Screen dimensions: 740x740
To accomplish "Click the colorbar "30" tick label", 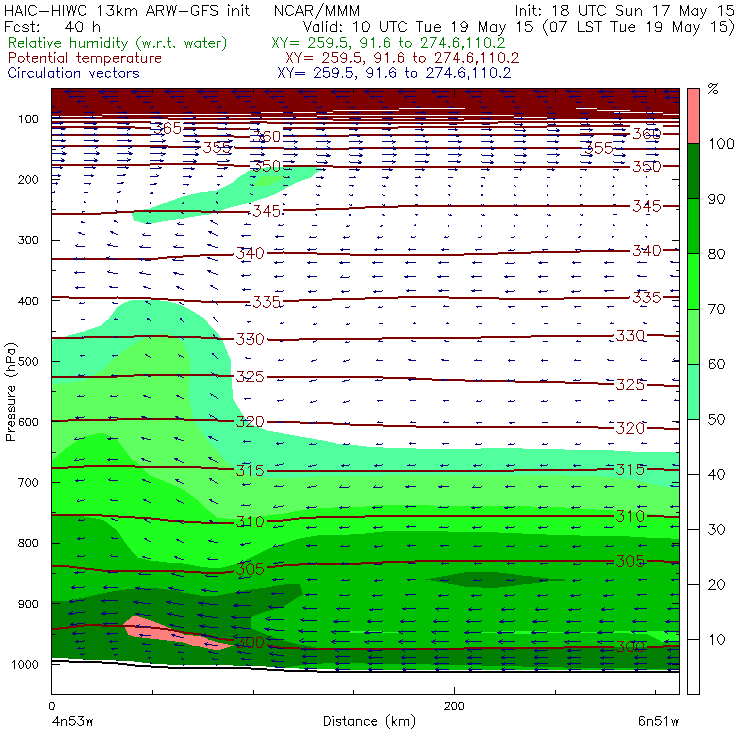I will pyautogui.click(x=716, y=530).
